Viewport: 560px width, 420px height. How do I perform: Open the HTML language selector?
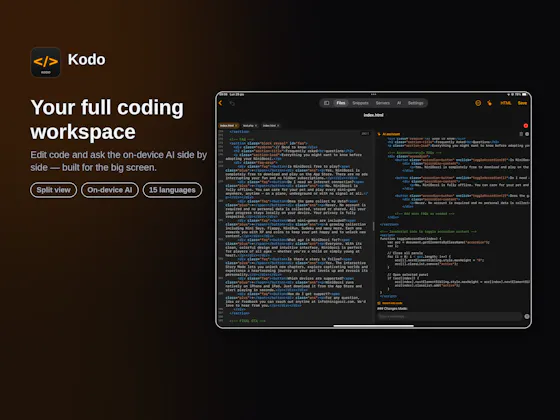pos(506,103)
